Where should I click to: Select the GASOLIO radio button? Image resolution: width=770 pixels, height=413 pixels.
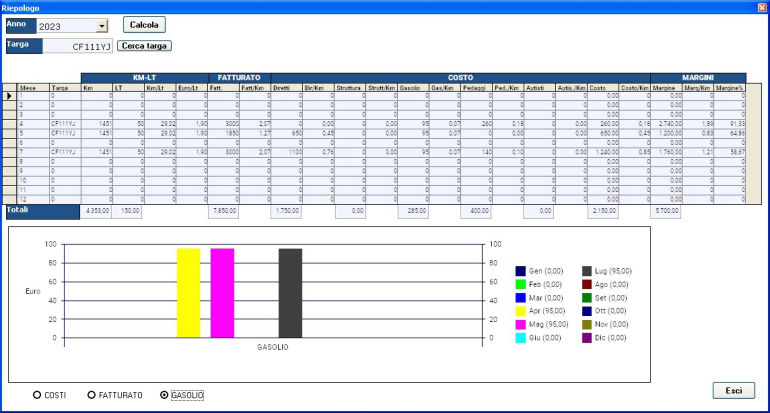coord(165,395)
